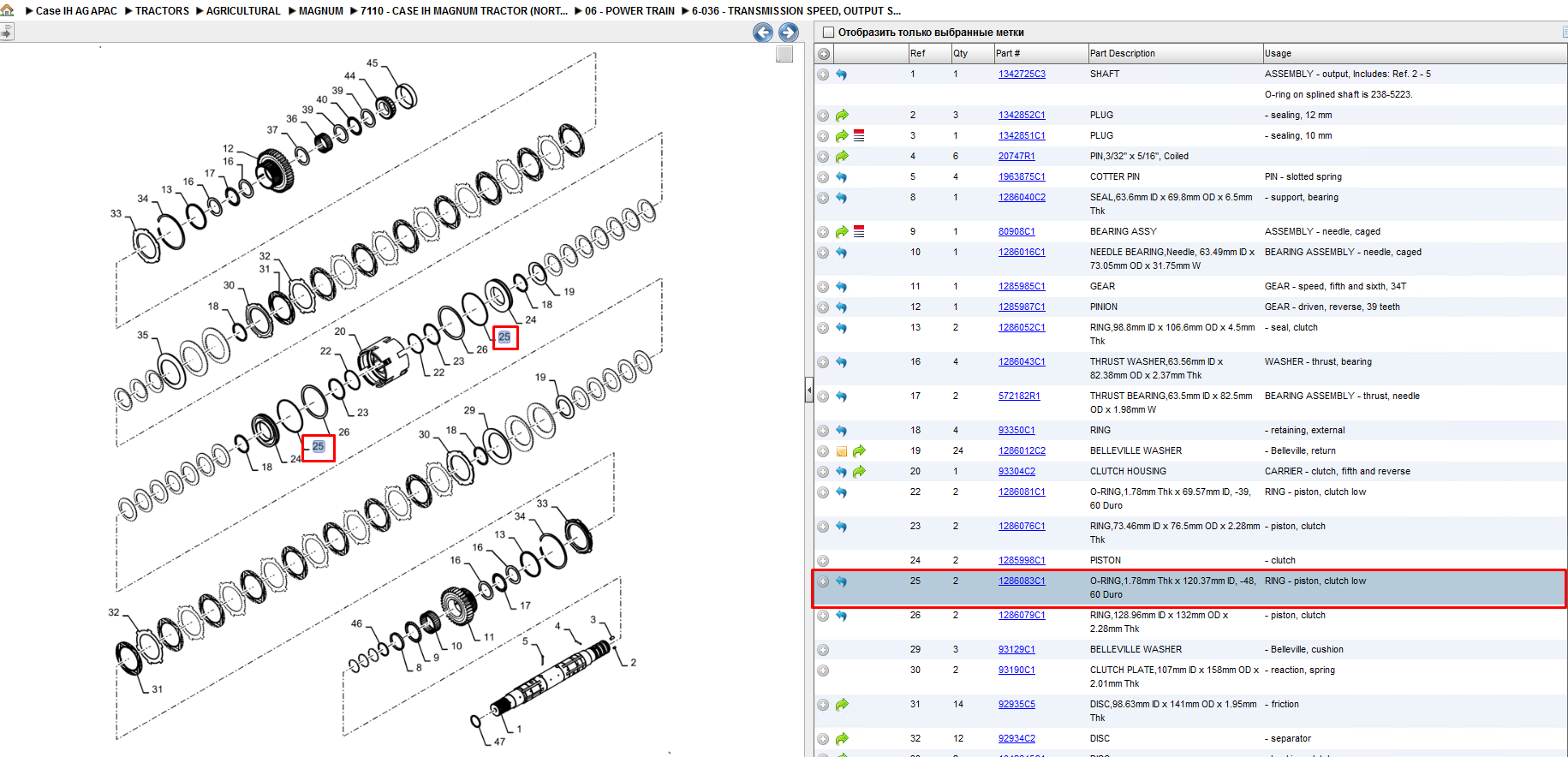Click the green arrow on the separator DISC row

click(x=842, y=739)
